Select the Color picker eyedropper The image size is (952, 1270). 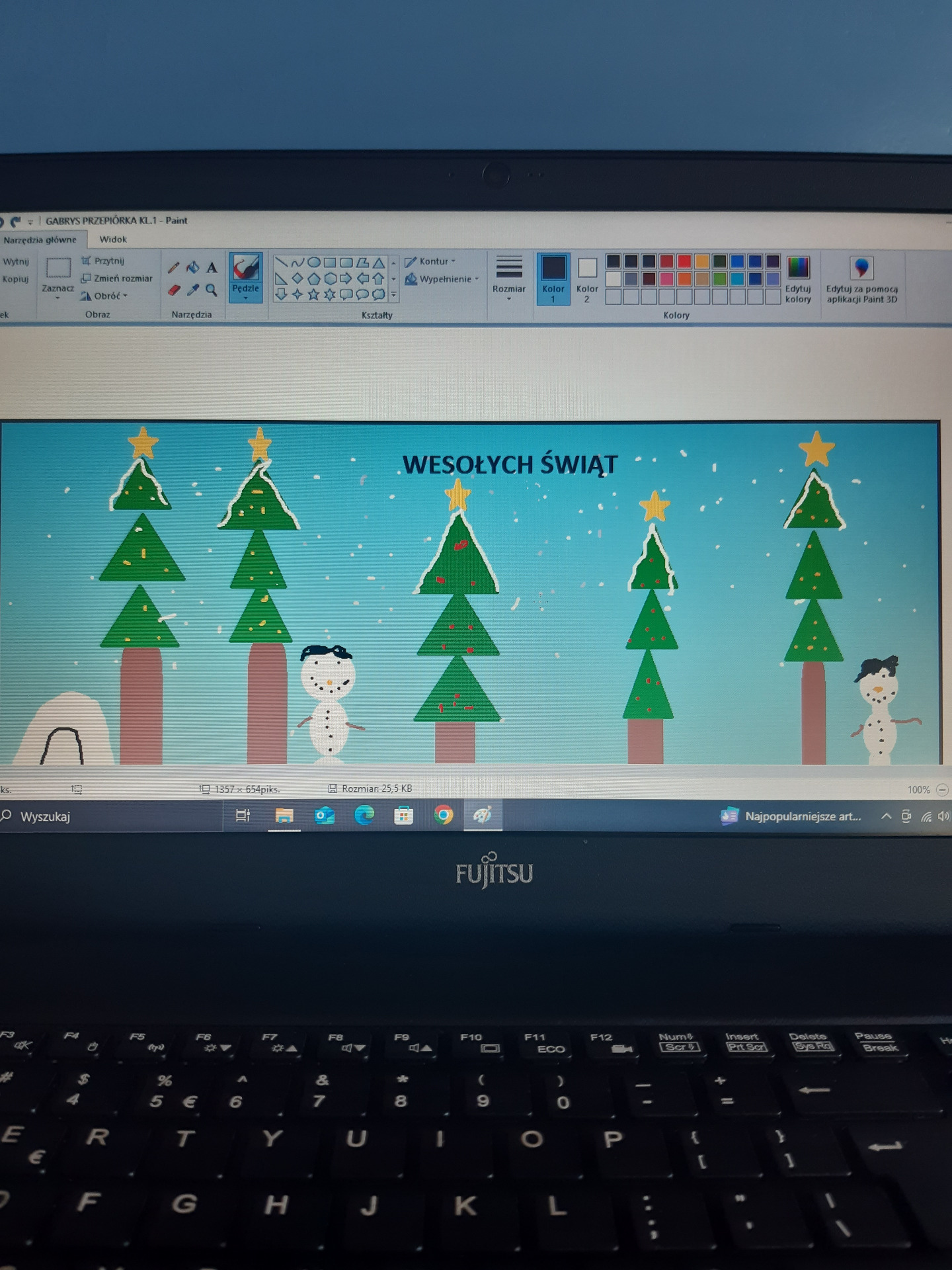pyautogui.click(x=193, y=290)
